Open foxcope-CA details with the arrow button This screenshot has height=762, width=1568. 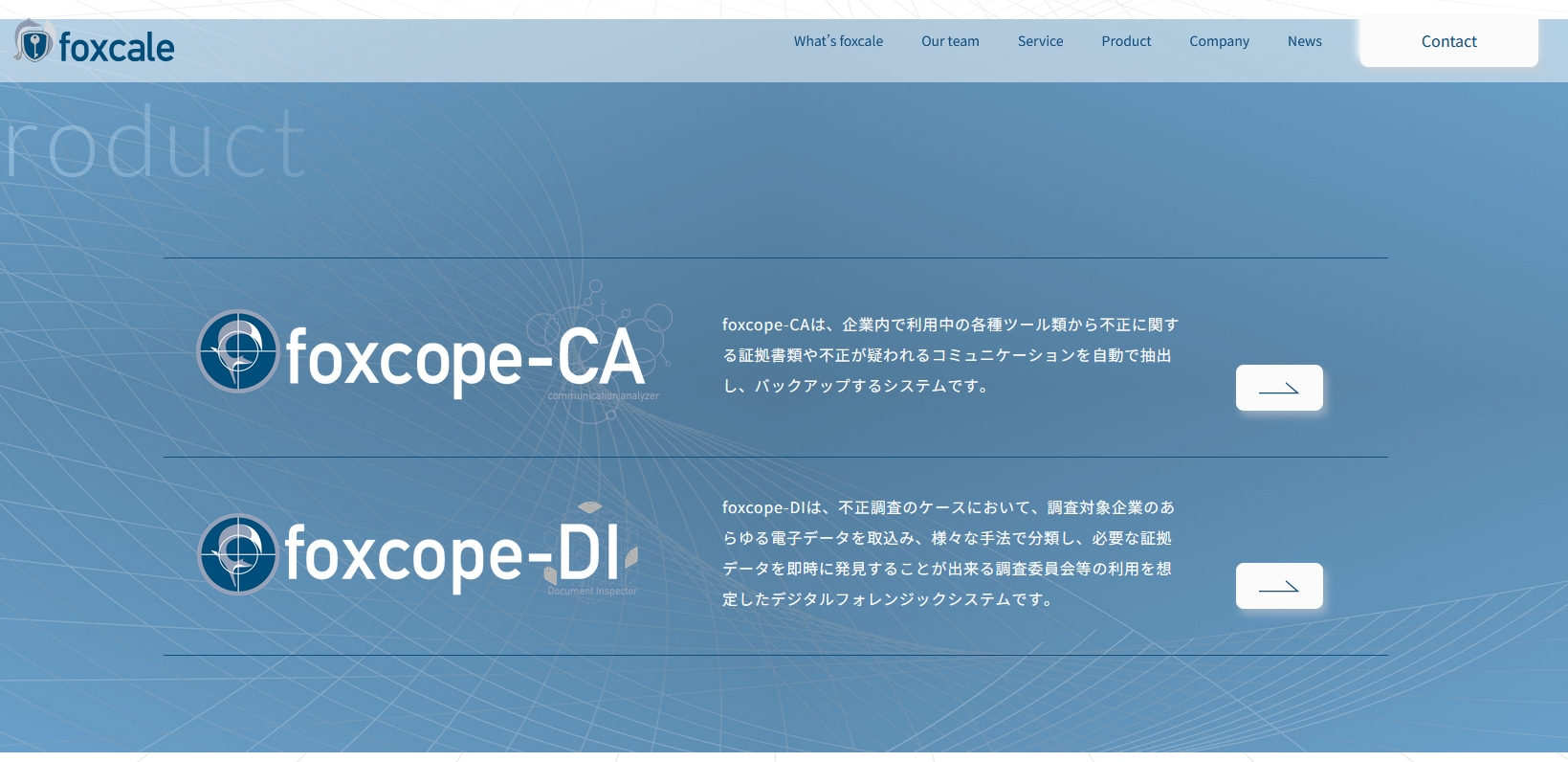click(1279, 388)
